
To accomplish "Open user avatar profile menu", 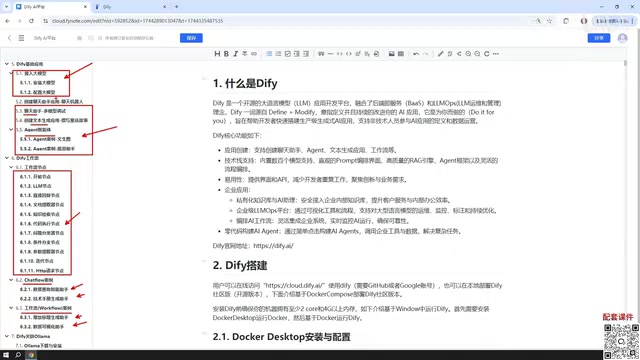I will click(622, 38).
